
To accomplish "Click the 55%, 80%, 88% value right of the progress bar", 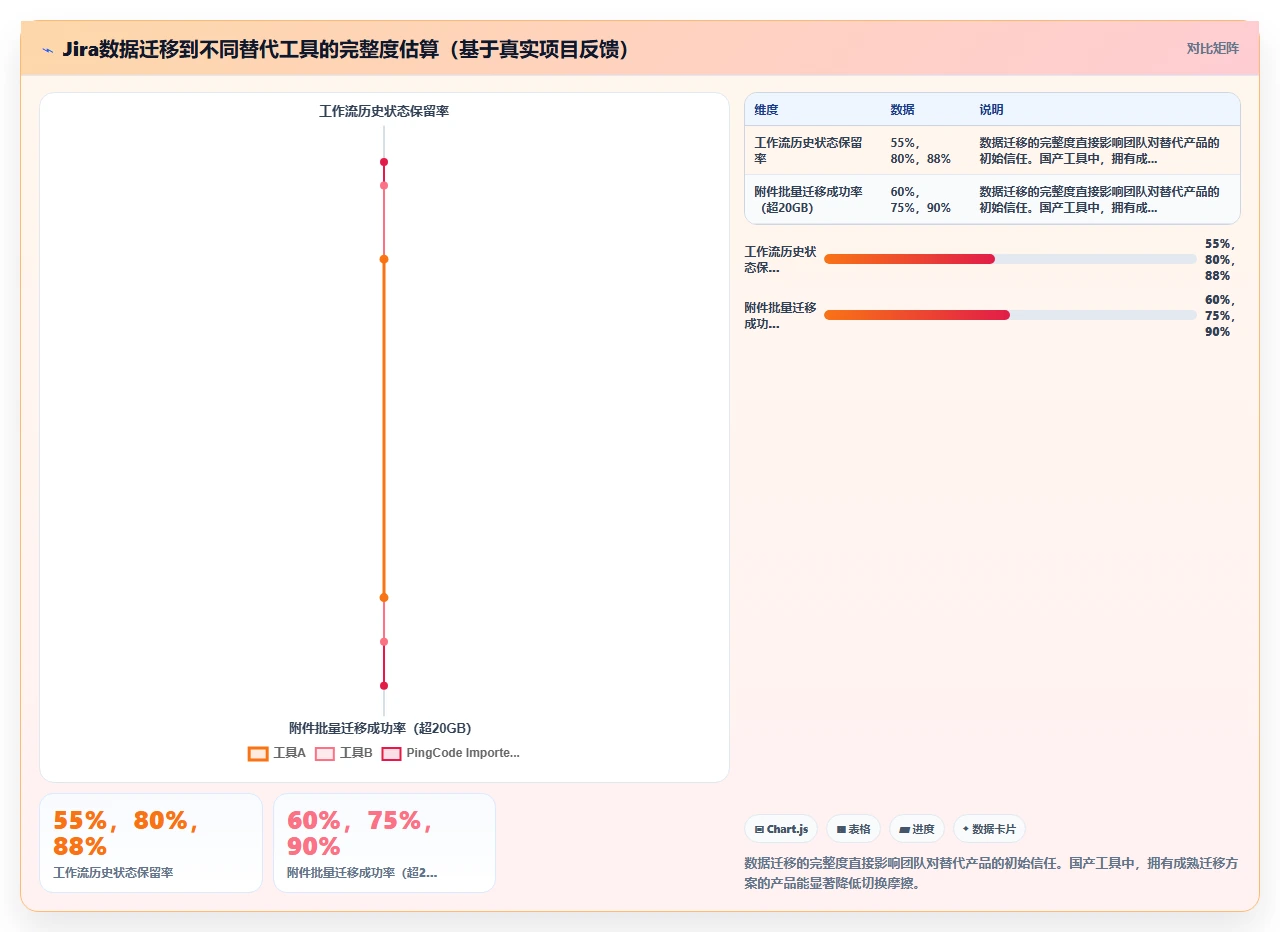I will click(1220, 259).
